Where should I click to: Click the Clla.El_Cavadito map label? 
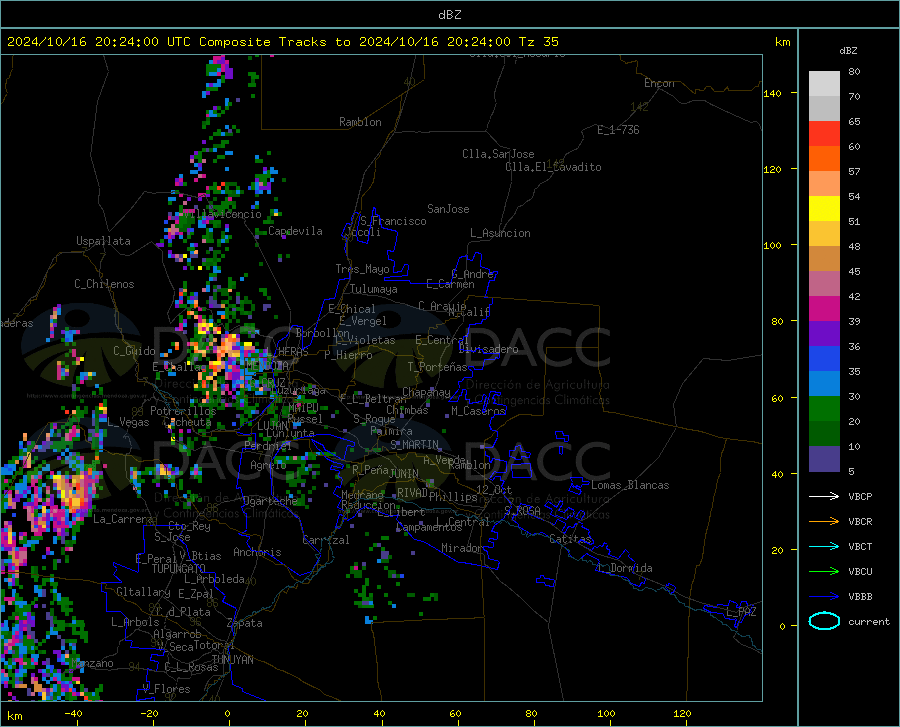click(553, 167)
